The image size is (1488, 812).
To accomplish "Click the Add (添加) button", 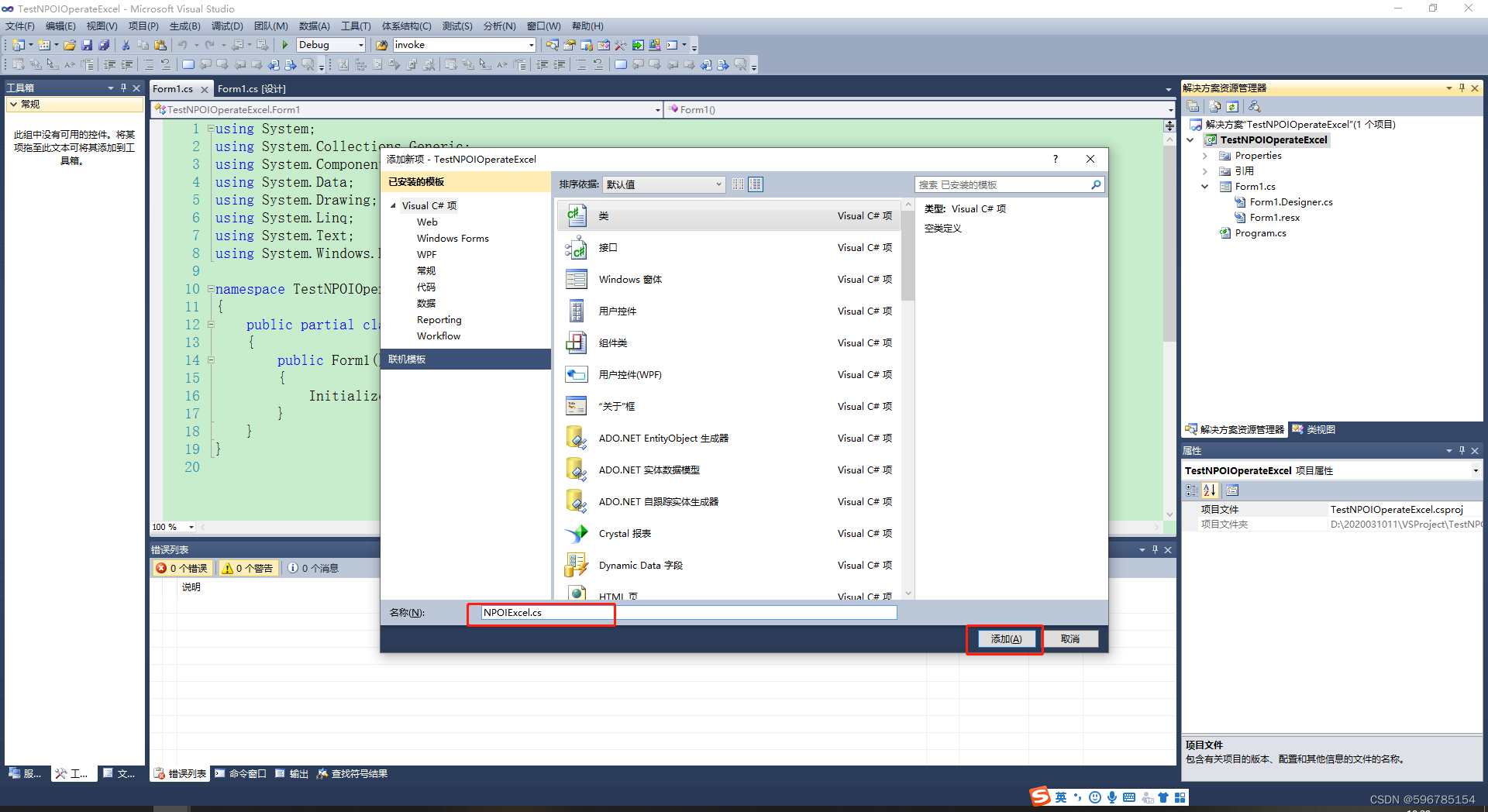I will point(1006,639).
